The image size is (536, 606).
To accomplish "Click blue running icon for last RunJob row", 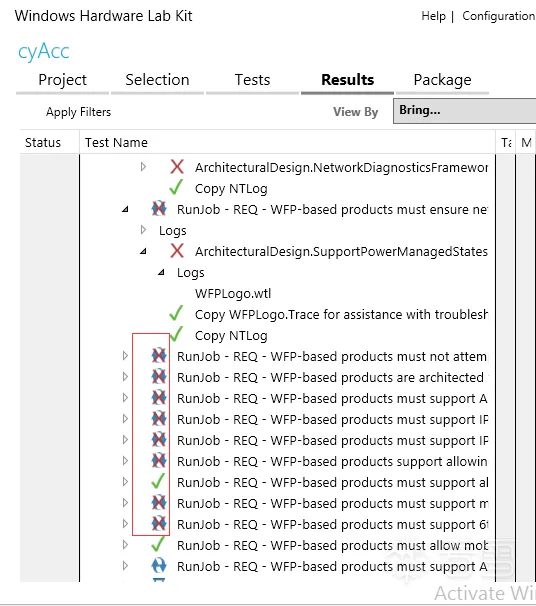I will pos(159,566).
